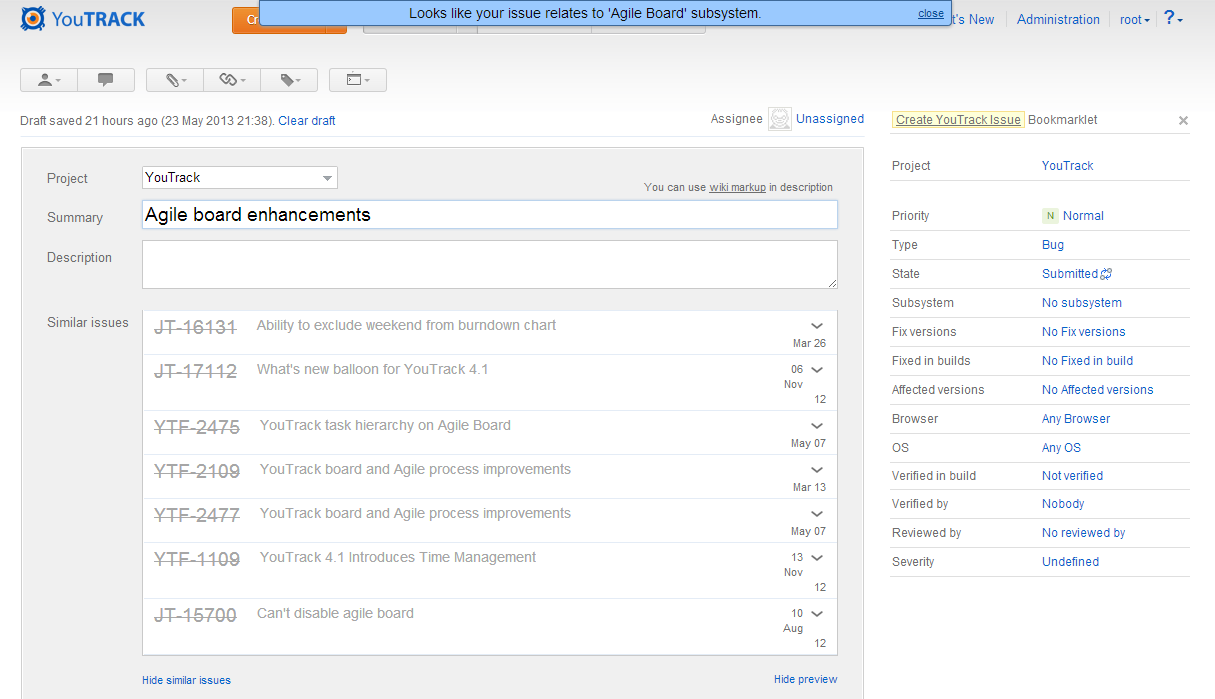The width and height of the screenshot is (1215, 699).
Task: Click Hide similar issues
Action: click(x=186, y=680)
